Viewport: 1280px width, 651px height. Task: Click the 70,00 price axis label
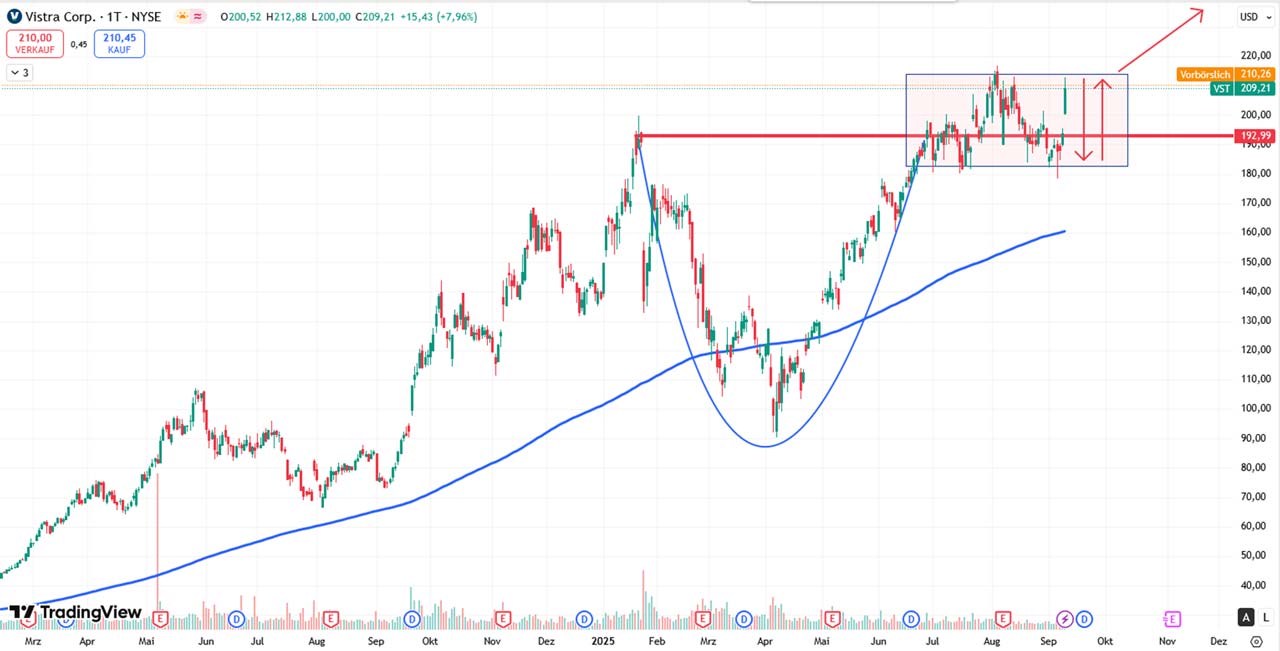[1255, 496]
